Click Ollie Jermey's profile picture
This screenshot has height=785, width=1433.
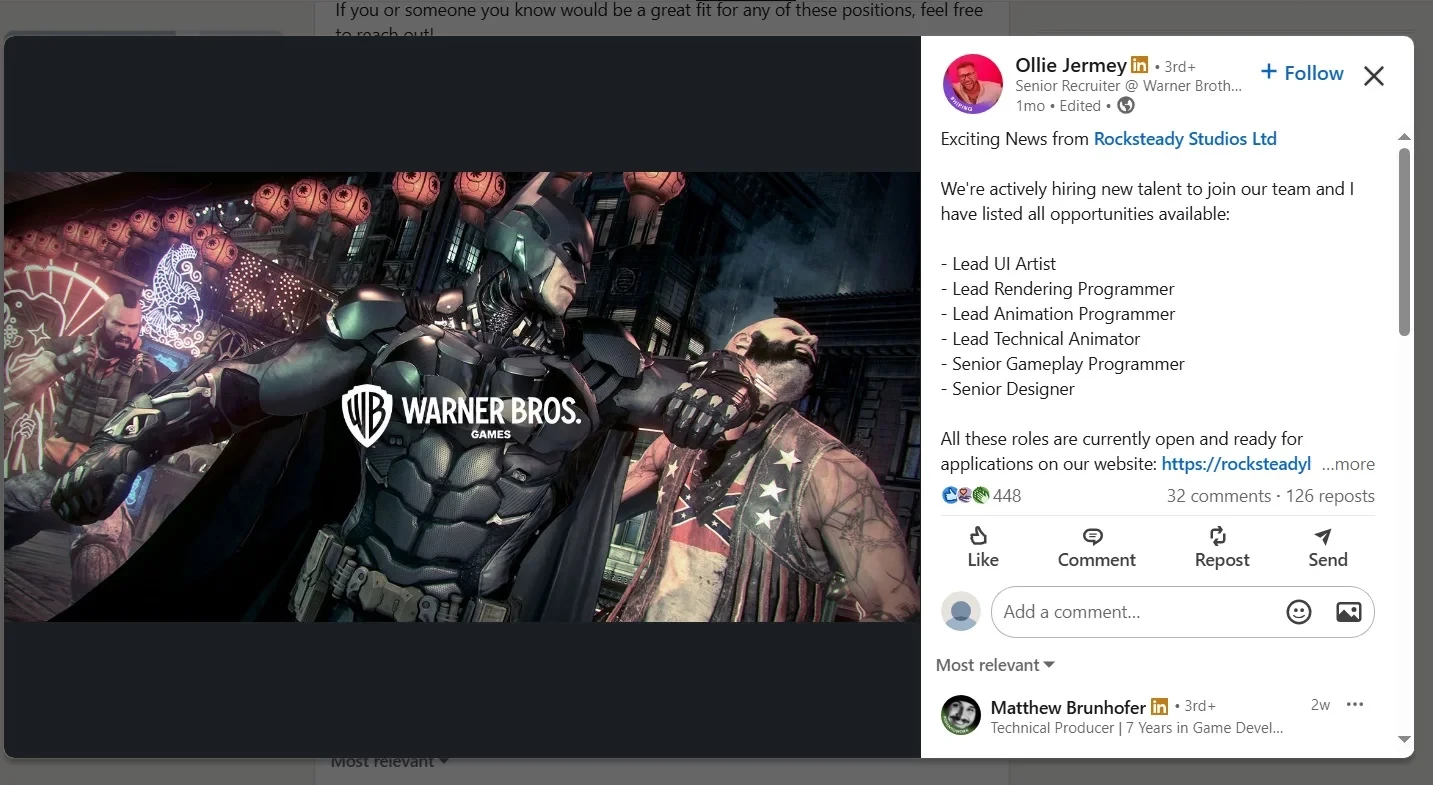pyautogui.click(x=972, y=84)
